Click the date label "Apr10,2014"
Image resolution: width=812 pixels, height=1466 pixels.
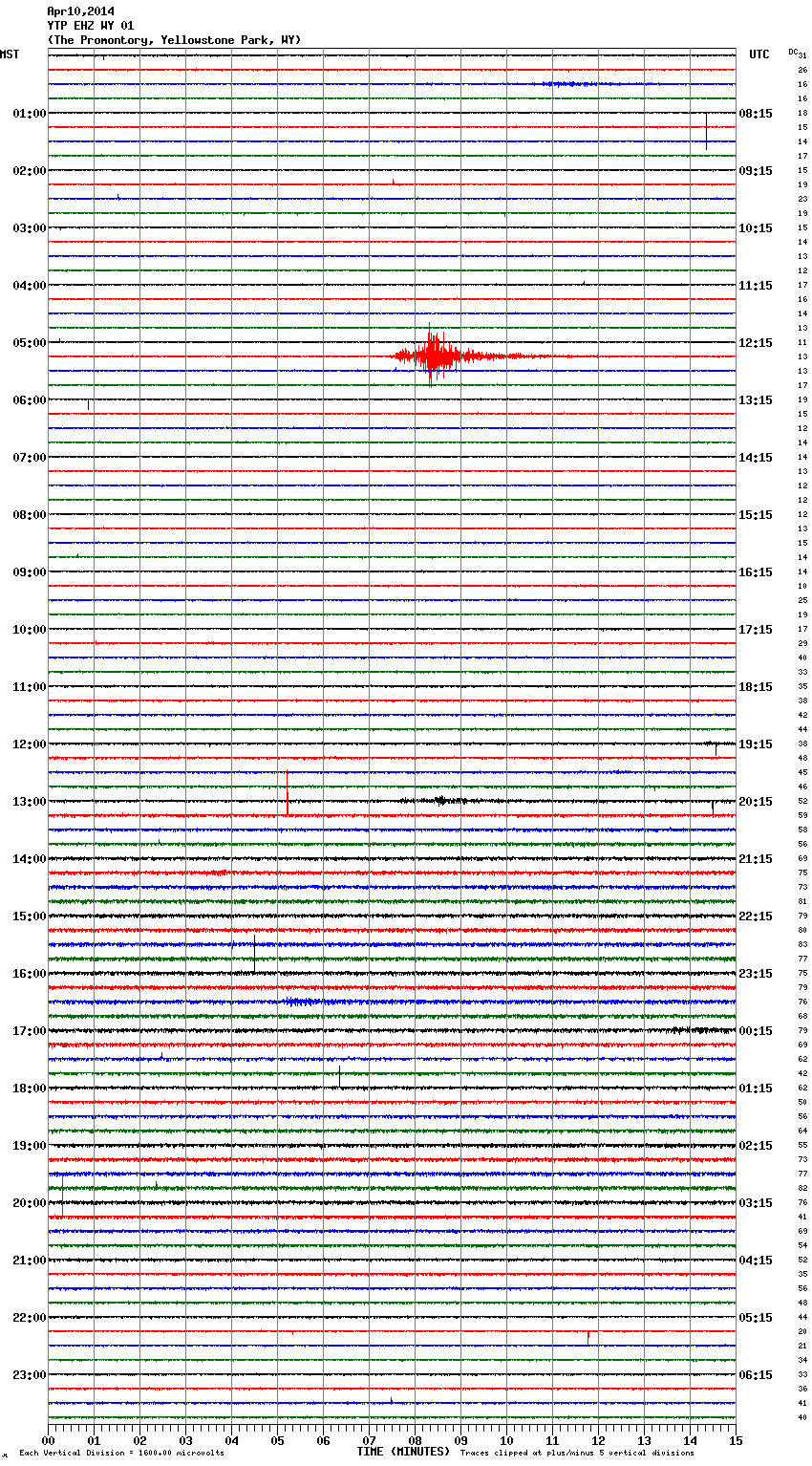[80, 11]
